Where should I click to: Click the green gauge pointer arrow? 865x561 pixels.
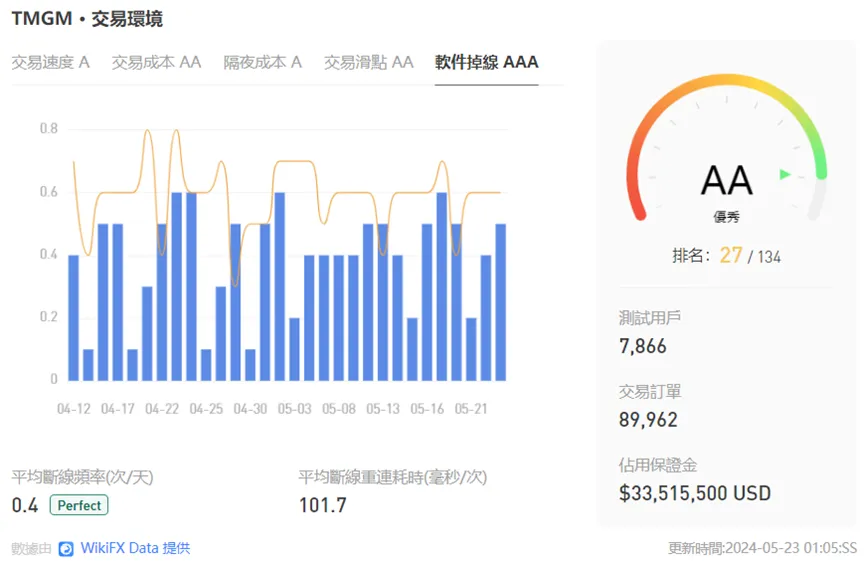click(785, 174)
